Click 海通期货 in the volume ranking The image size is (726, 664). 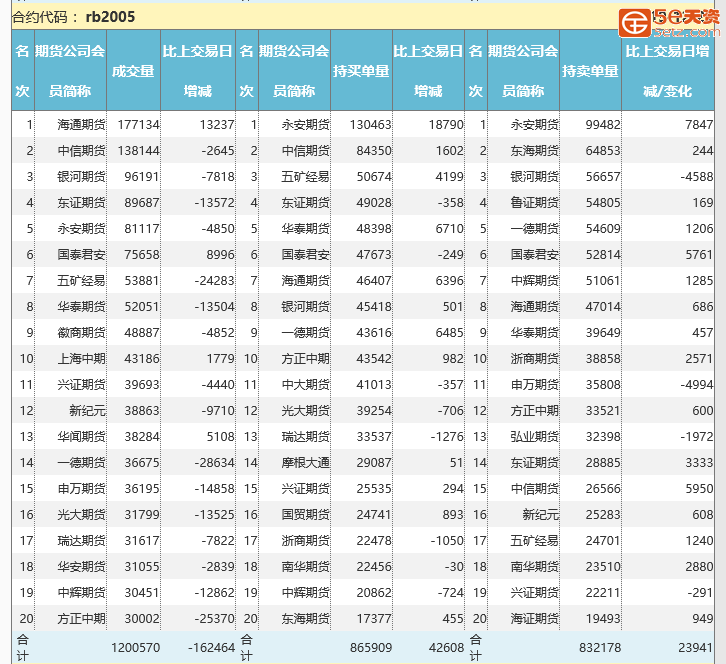point(81,125)
